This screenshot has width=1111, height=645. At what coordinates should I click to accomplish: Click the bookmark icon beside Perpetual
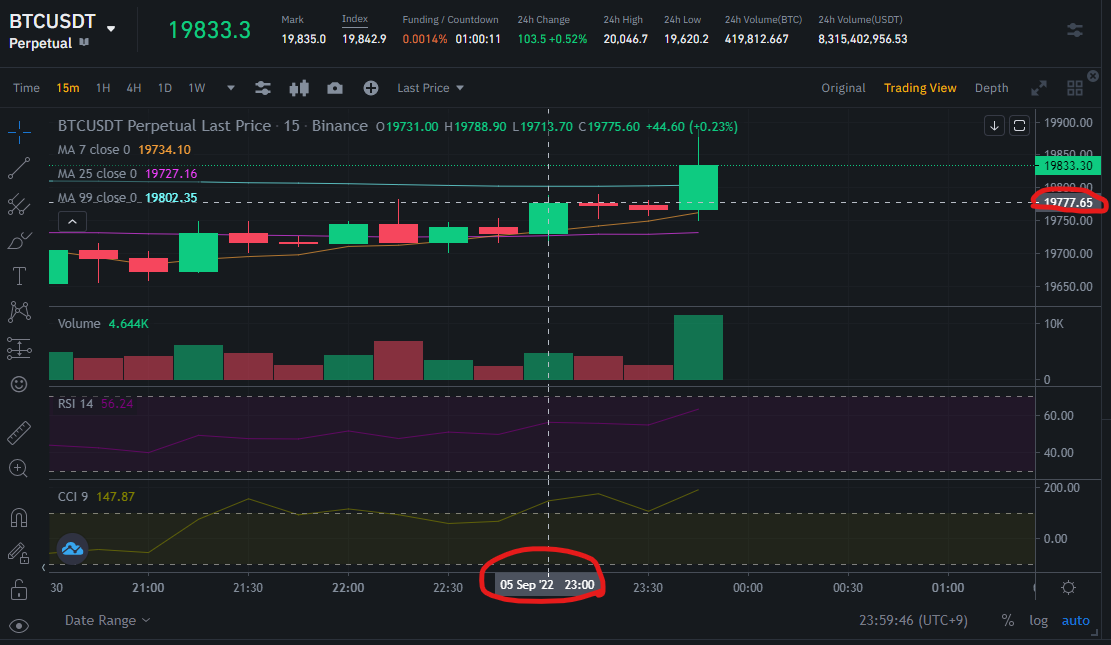[x=84, y=43]
